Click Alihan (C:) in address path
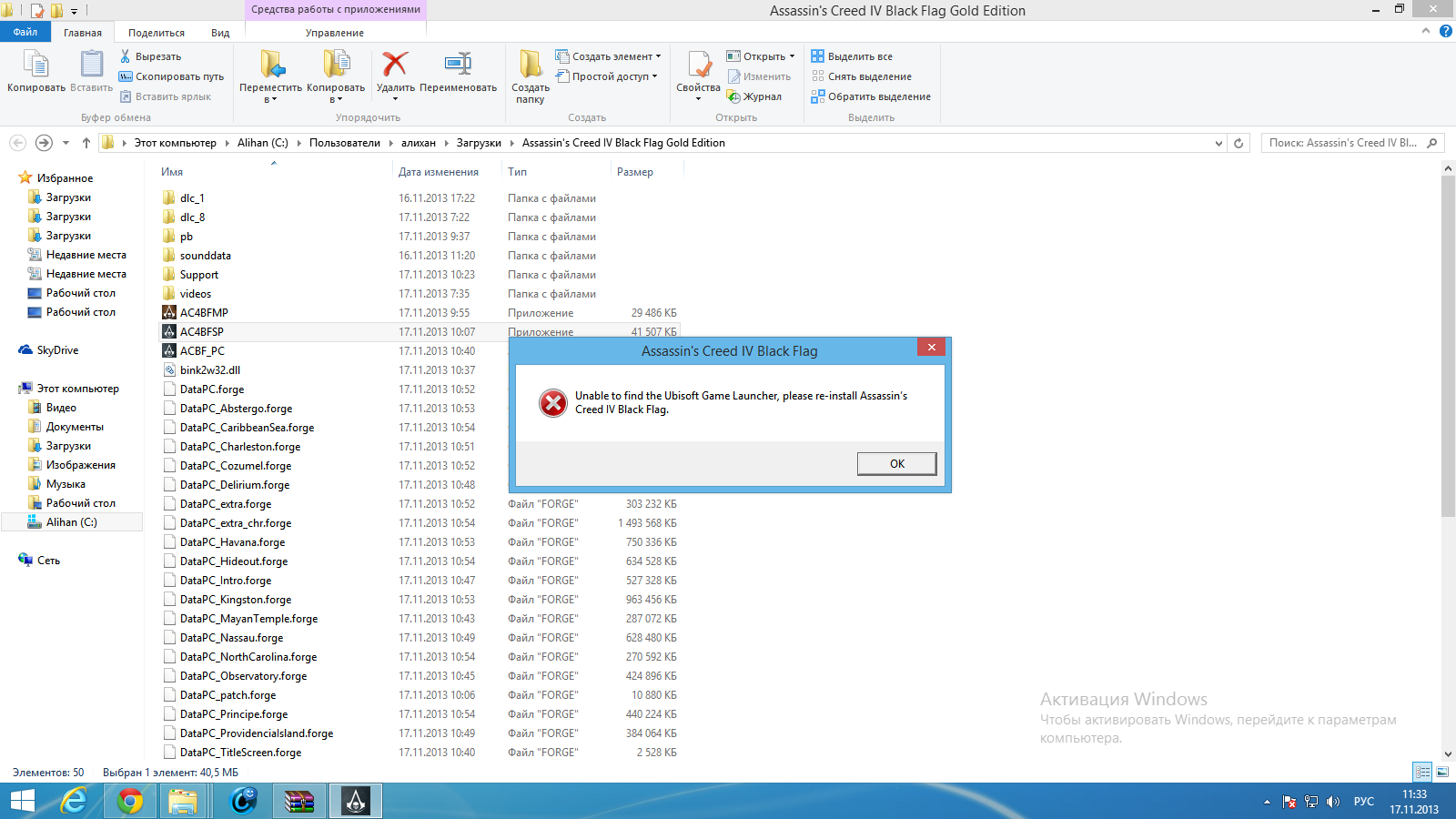Screen dimensions: 1456x819 [x=263, y=143]
